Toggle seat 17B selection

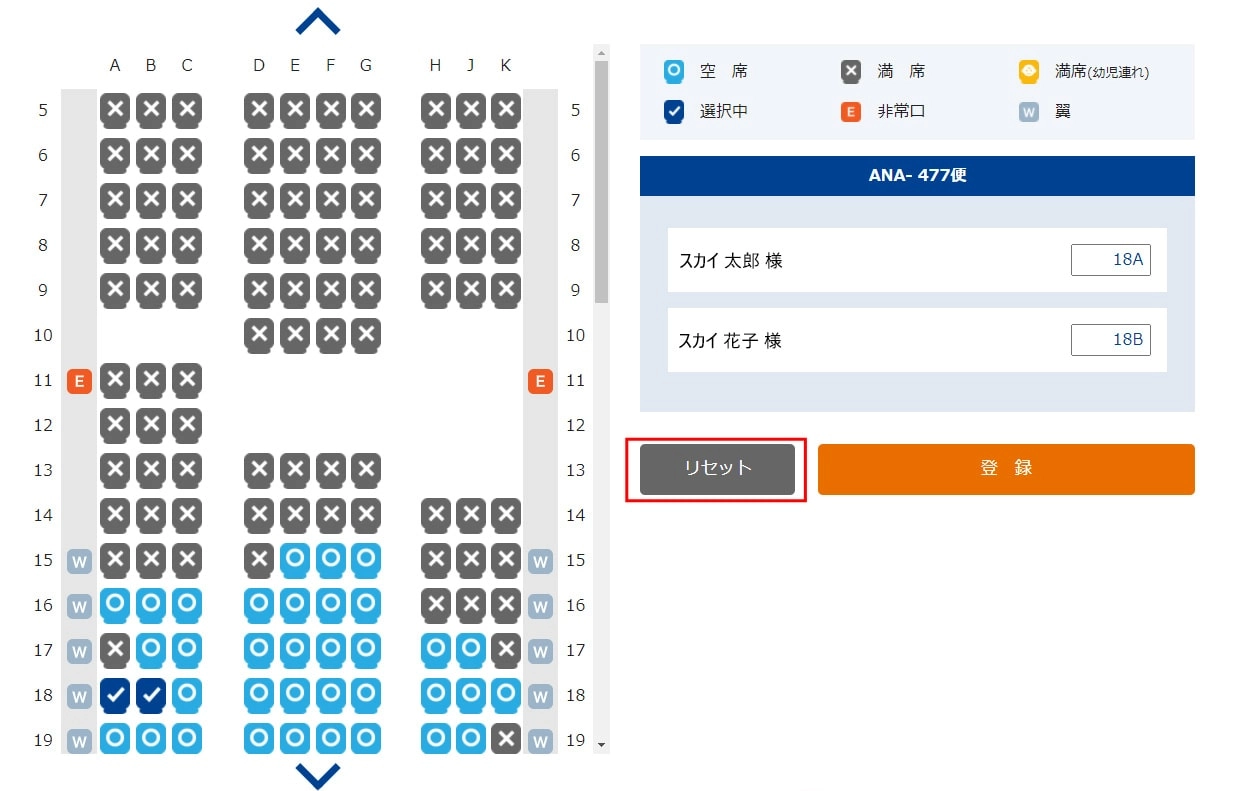tap(151, 650)
